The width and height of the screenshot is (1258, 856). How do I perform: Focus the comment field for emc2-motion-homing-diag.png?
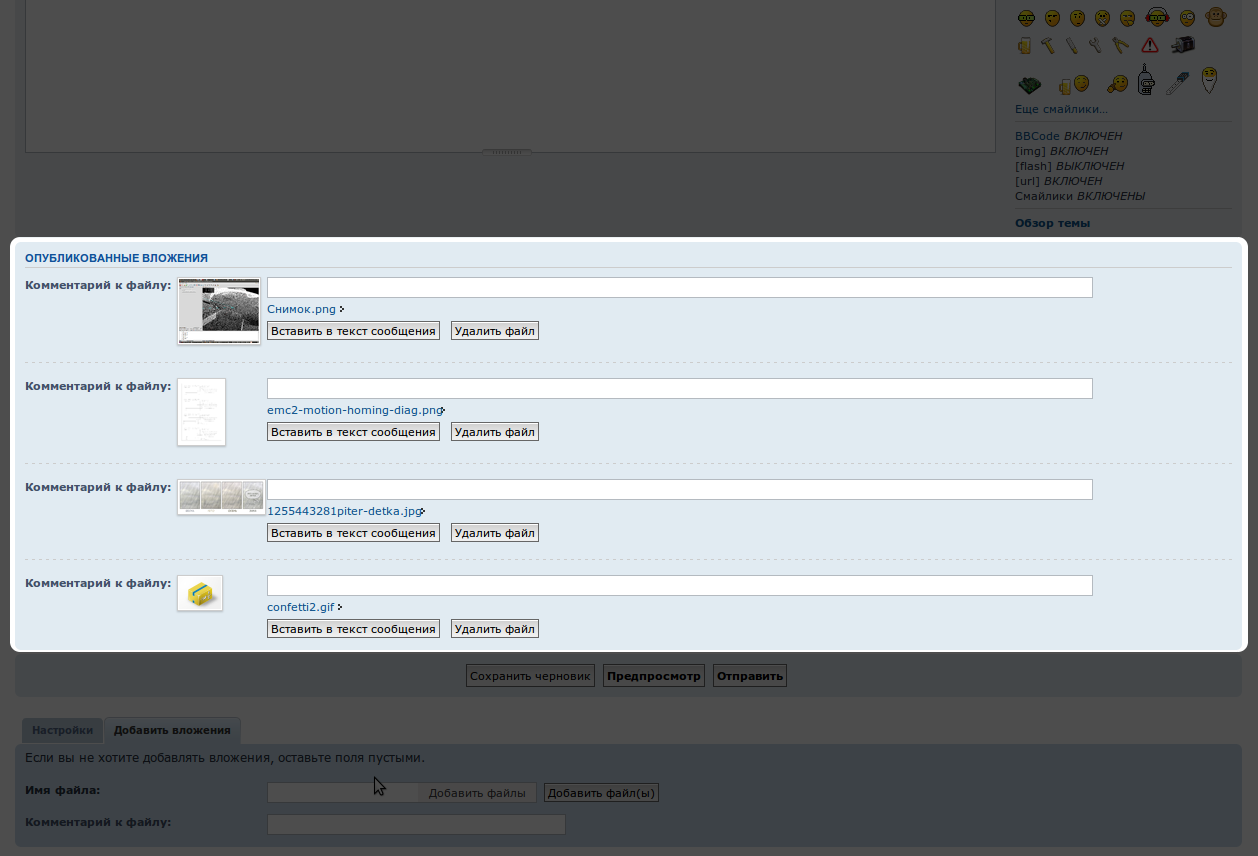tap(680, 389)
